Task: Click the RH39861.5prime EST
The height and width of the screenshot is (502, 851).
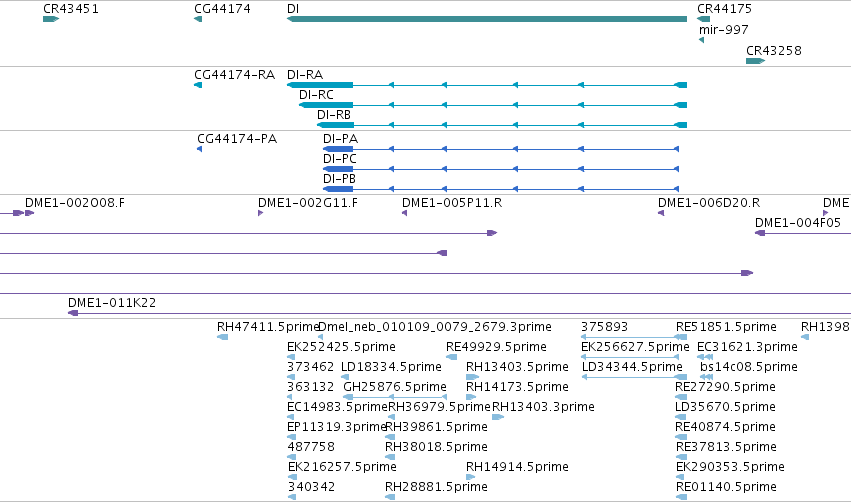Action: (390, 437)
